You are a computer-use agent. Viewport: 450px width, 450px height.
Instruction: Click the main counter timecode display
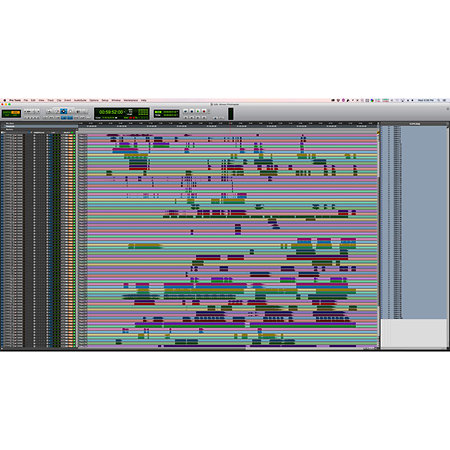click(x=111, y=112)
